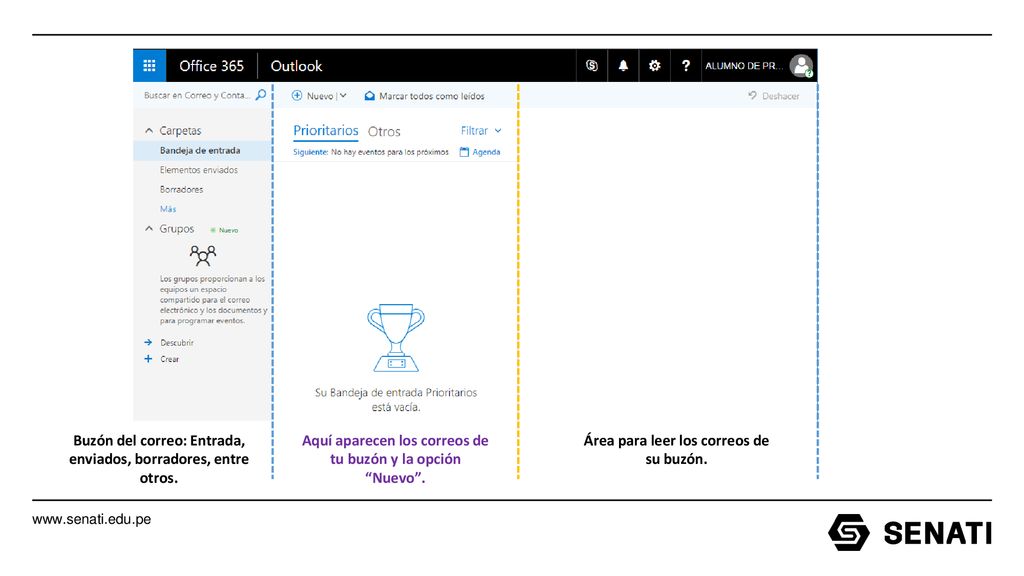This screenshot has height=576, width=1024.
Task: Open the Office 365 app launcher grid
Action: click(150, 65)
